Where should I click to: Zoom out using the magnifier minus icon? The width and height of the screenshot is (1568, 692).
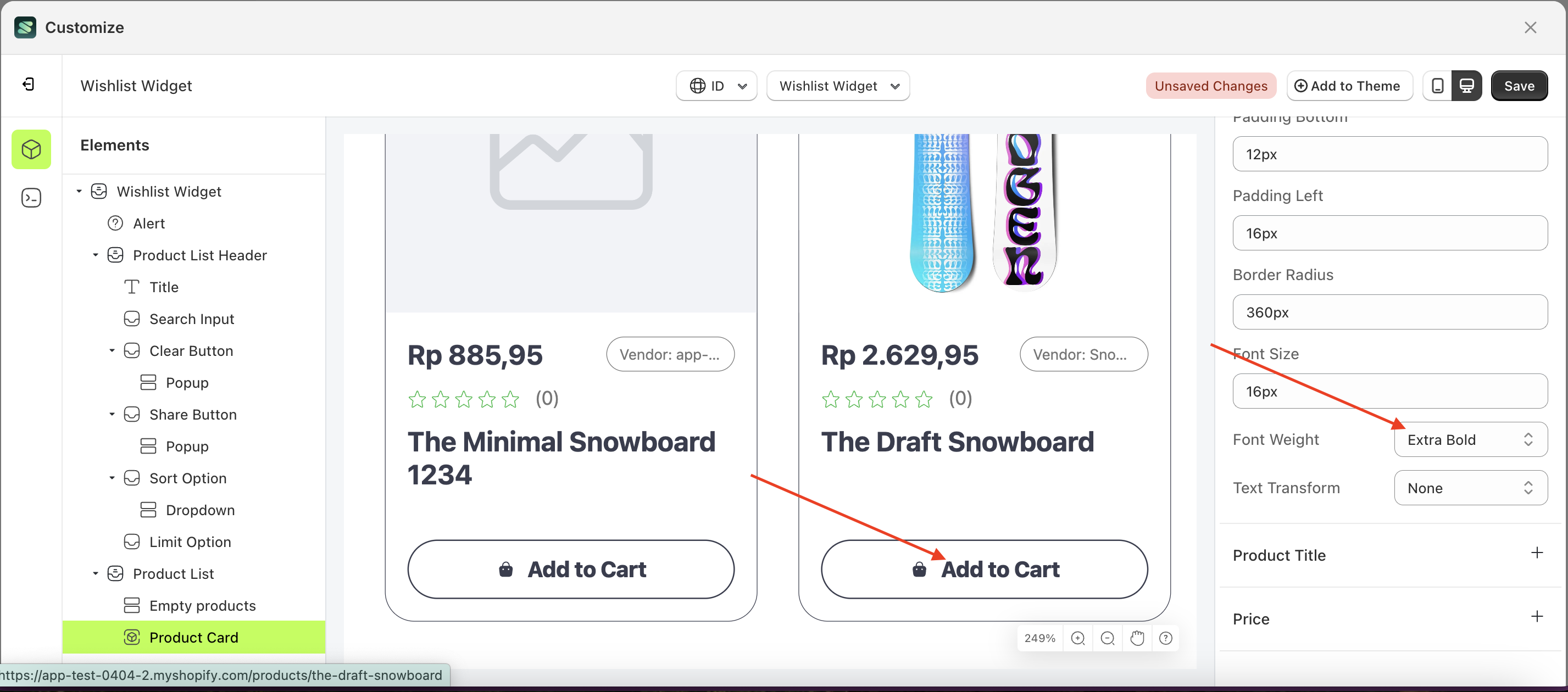point(1107,638)
